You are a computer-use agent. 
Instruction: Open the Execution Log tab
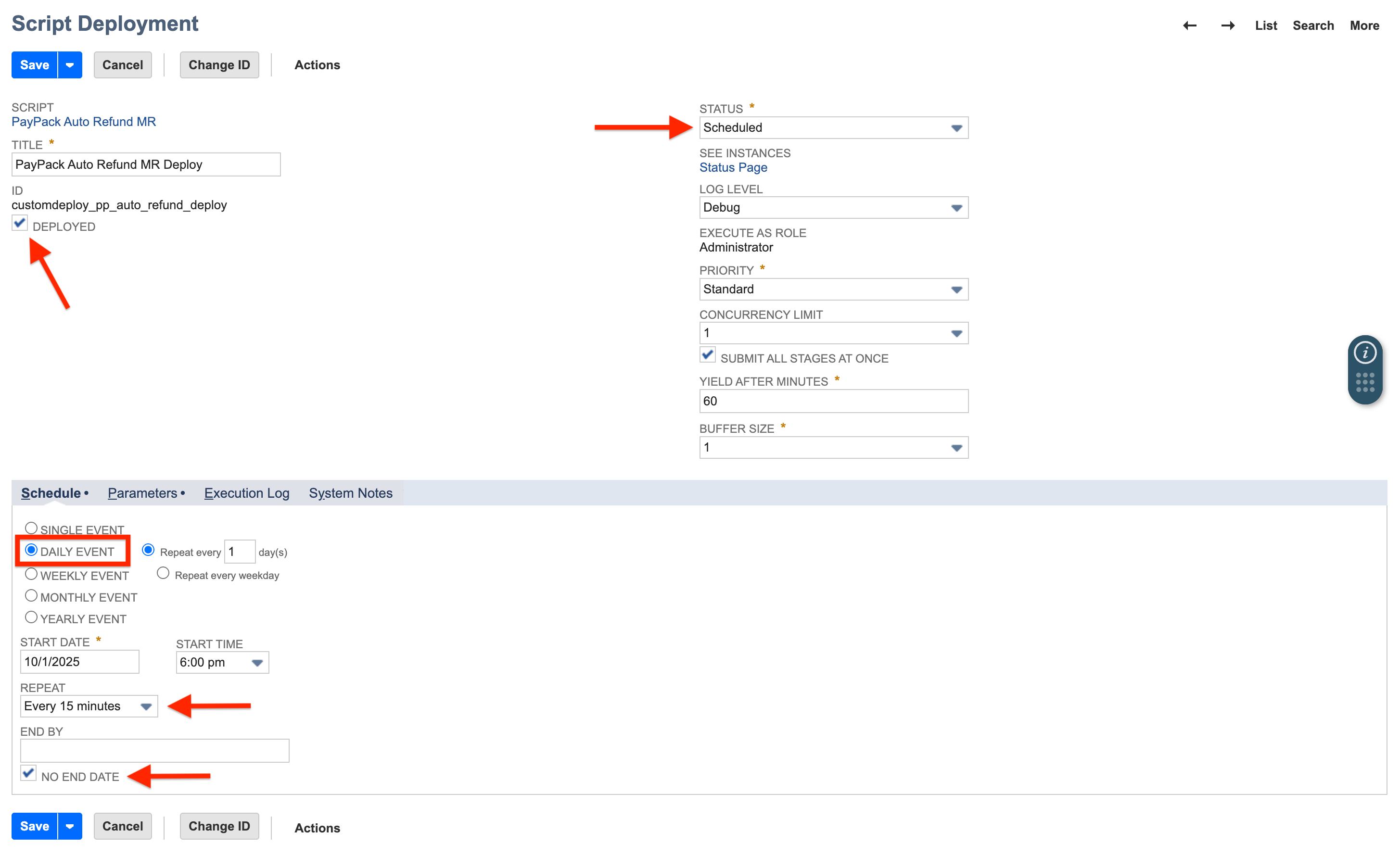click(247, 493)
